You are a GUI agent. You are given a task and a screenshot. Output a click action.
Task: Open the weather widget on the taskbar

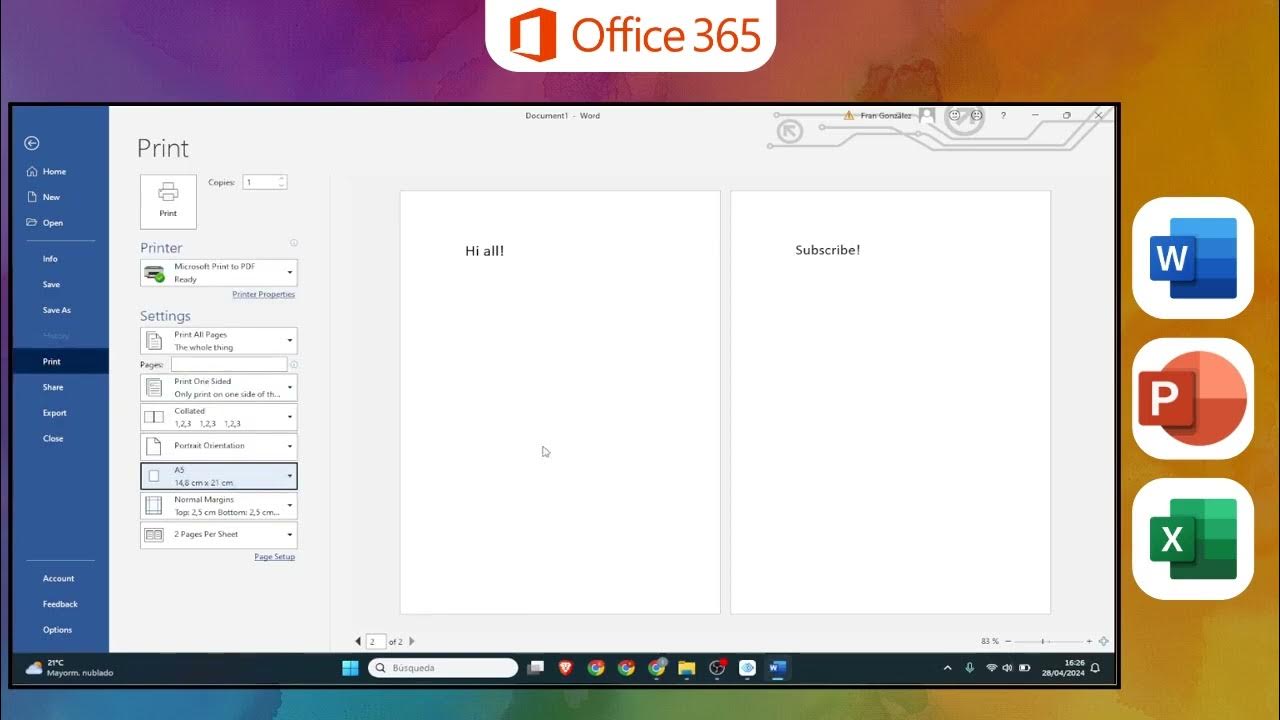coord(68,668)
